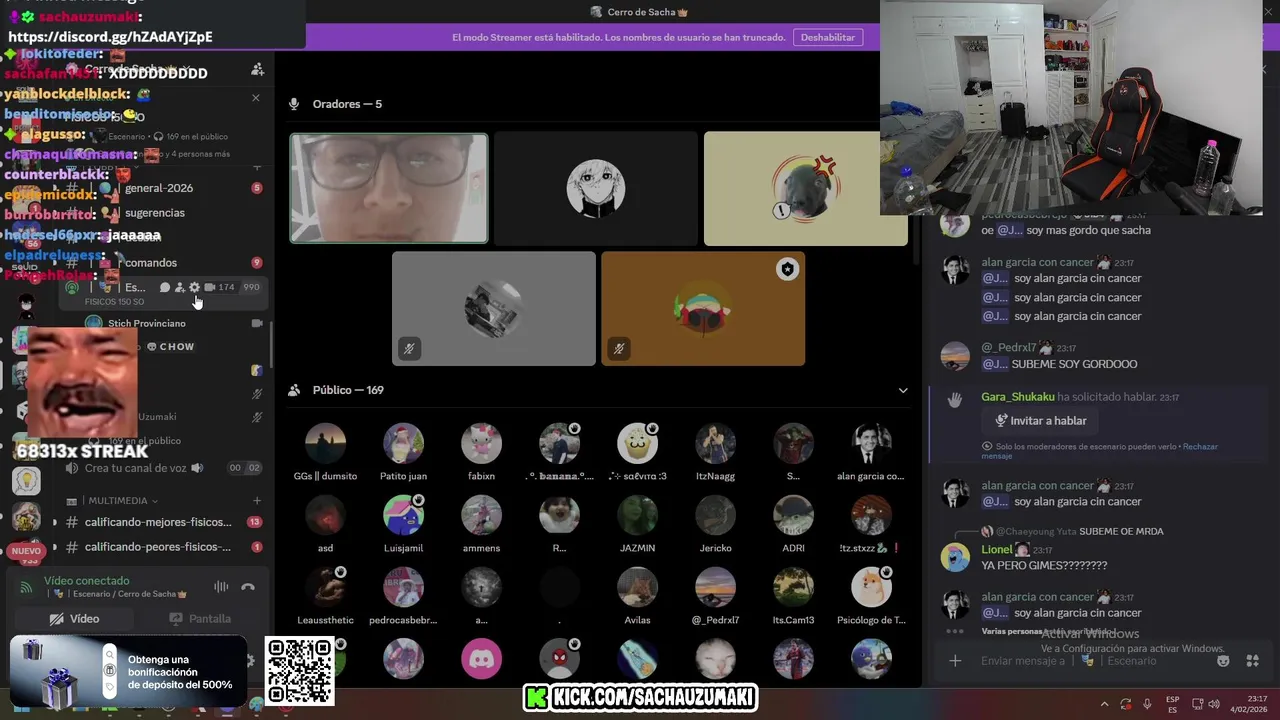Click Invitar a hablar for Gara_Shukaku

click(x=1040, y=421)
